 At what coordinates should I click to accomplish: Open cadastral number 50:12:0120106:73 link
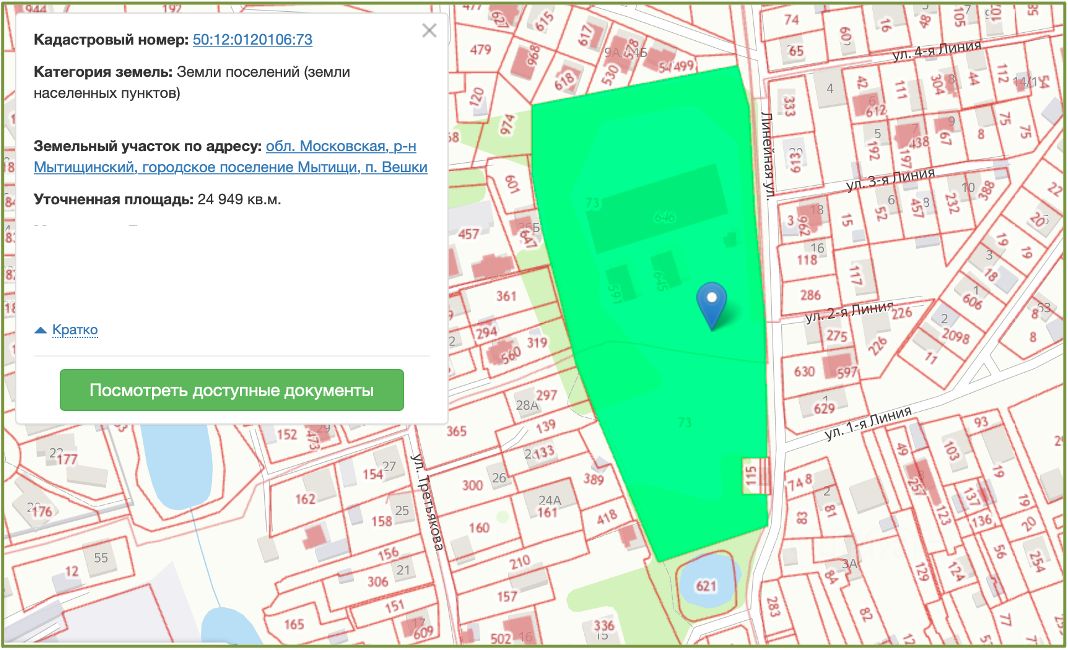pyautogui.click(x=253, y=40)
